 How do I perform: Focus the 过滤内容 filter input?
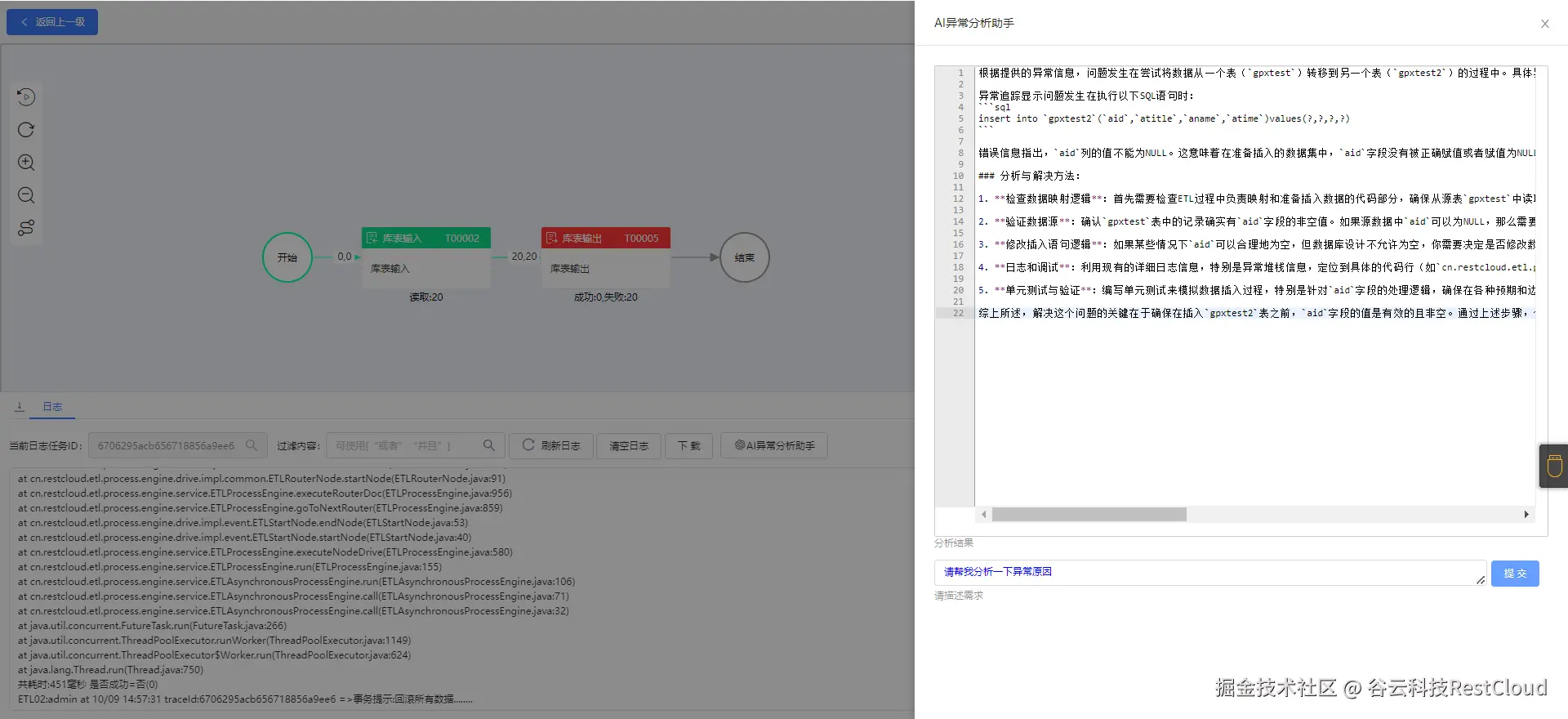415,445
